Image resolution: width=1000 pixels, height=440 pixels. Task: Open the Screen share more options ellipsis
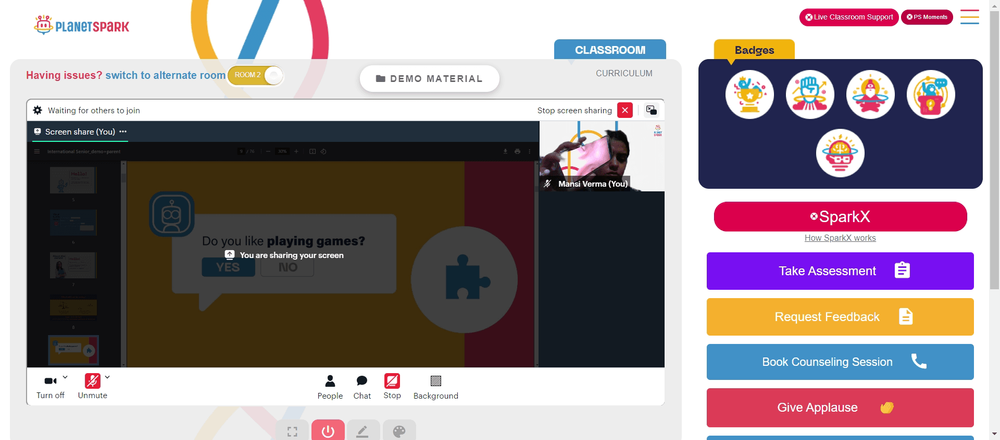(122, 132)
